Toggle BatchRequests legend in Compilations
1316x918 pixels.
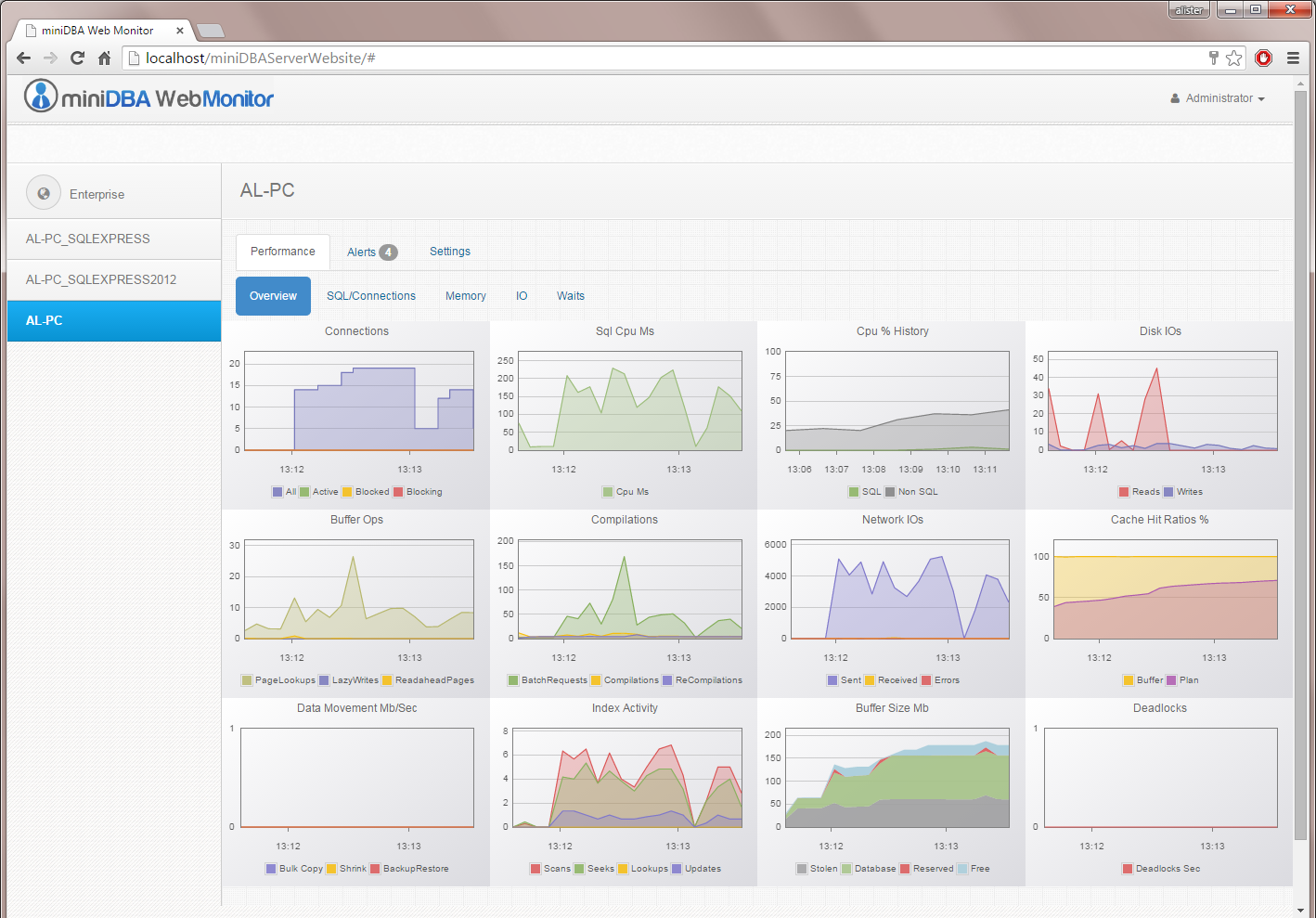click(x=548, y=680)
